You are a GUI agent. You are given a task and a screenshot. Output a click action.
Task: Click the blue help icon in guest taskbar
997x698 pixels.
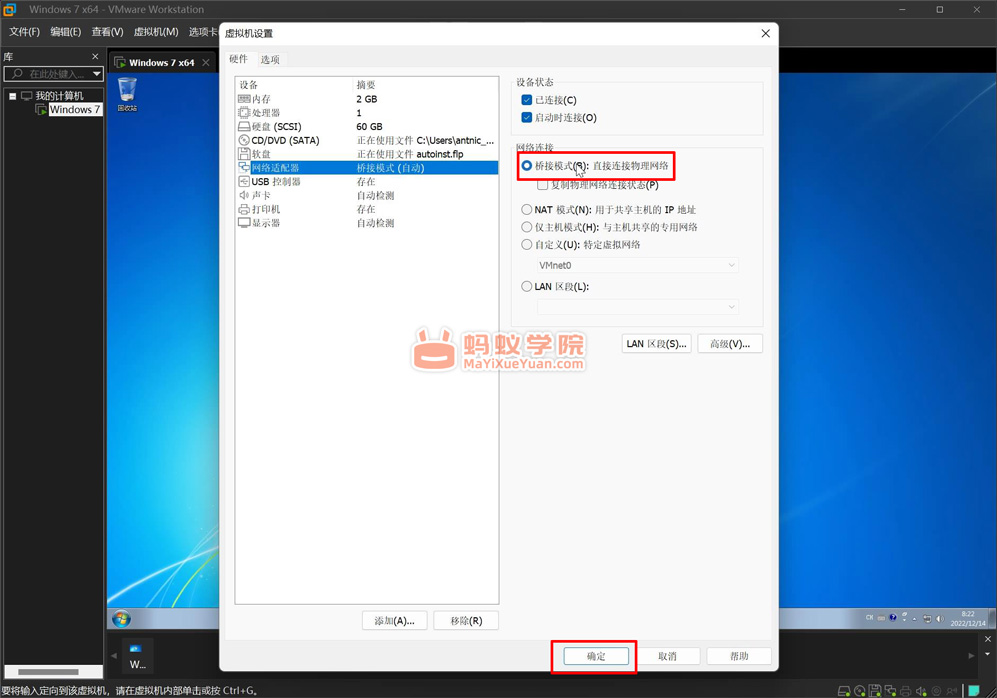point(893,617)
